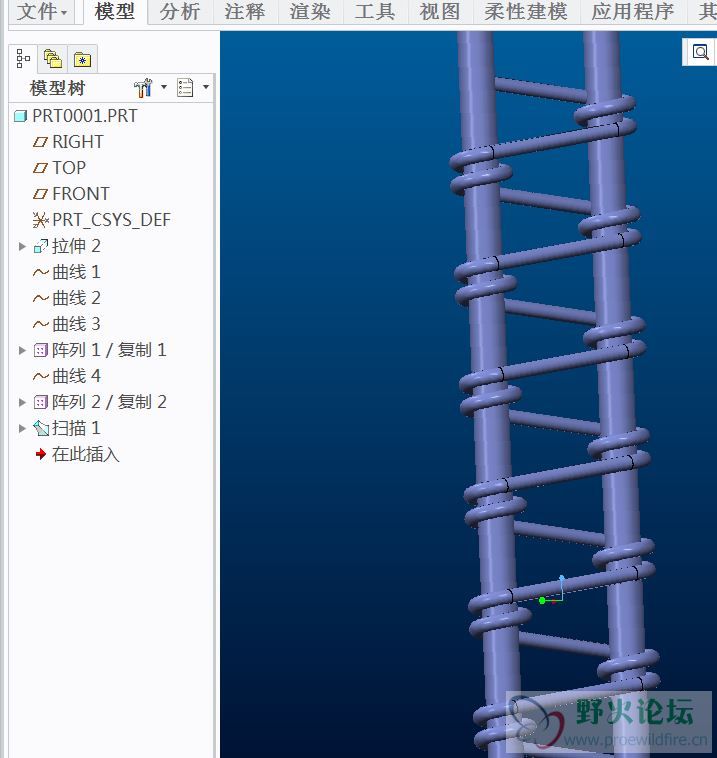Click the 曲线 3 curve icon

point(41,325)
